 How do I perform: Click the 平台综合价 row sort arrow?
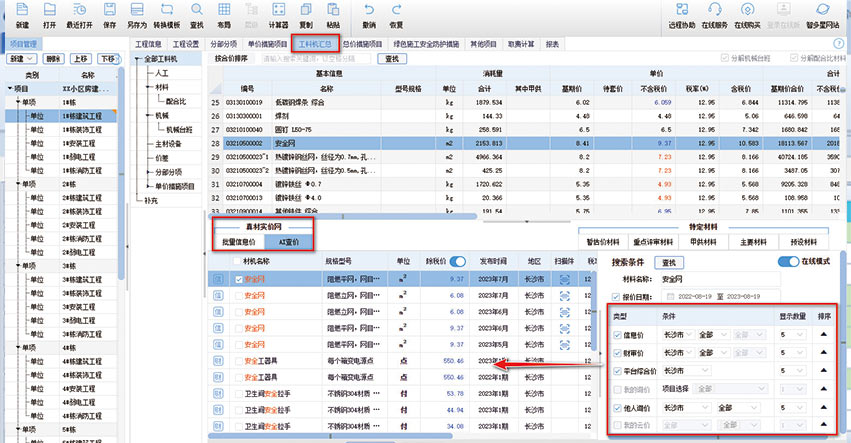[x=824, y=371]
